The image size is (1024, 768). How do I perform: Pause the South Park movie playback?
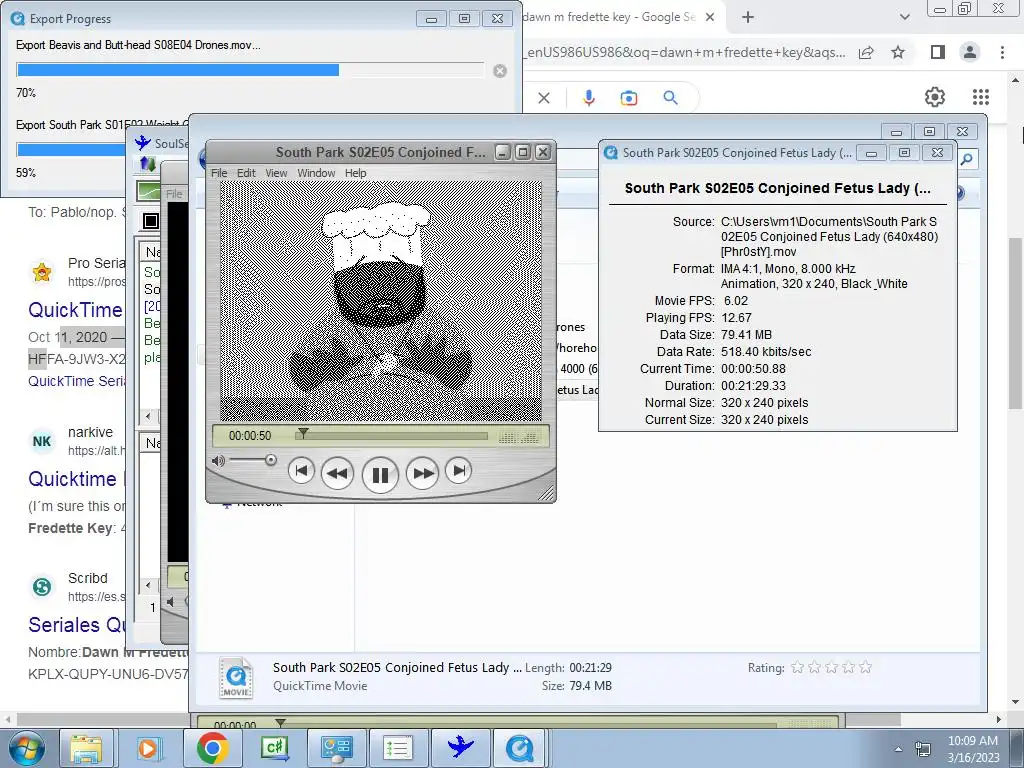[380, 474]
